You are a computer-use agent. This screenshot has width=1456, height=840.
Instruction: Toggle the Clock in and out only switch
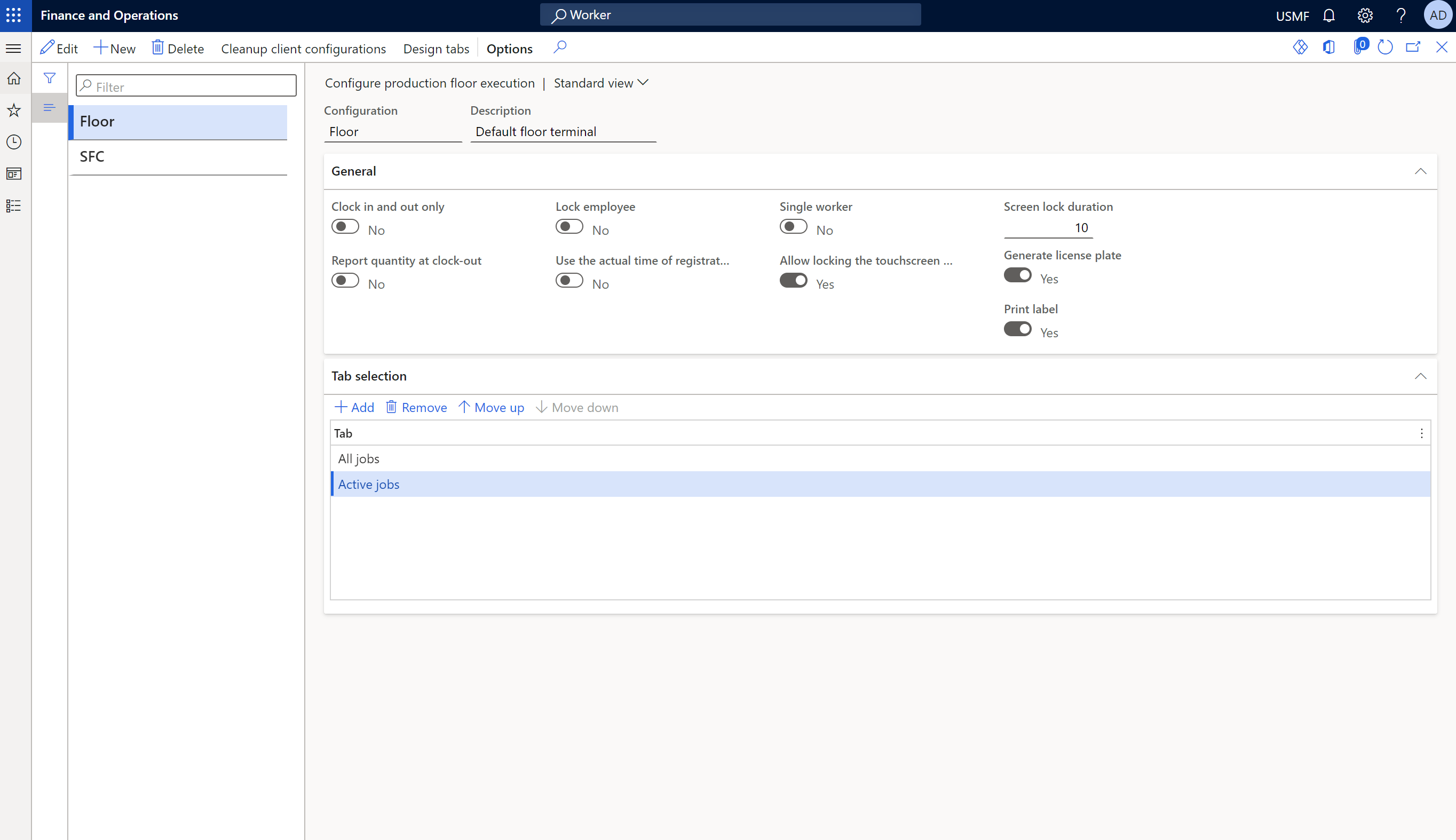click(345, 227)
